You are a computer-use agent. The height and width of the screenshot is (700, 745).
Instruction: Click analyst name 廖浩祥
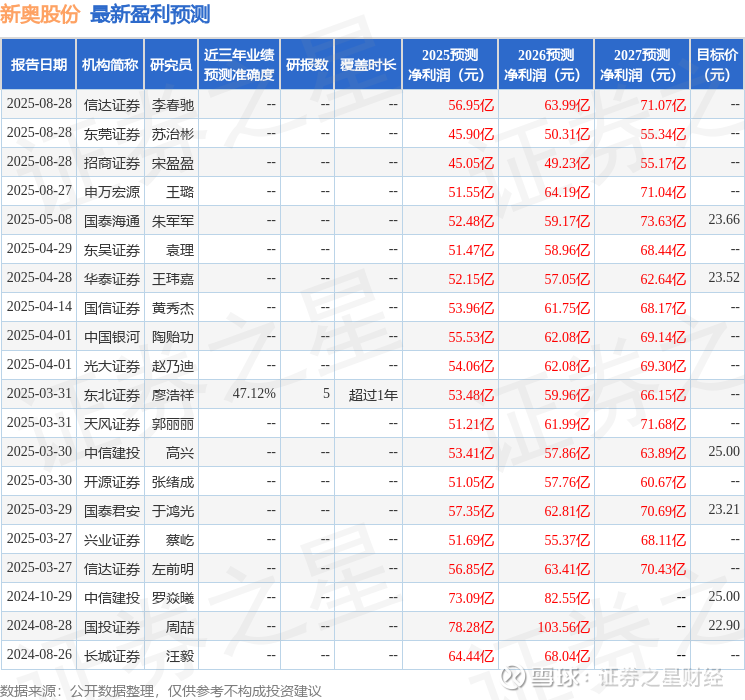[x=172, y=395]
